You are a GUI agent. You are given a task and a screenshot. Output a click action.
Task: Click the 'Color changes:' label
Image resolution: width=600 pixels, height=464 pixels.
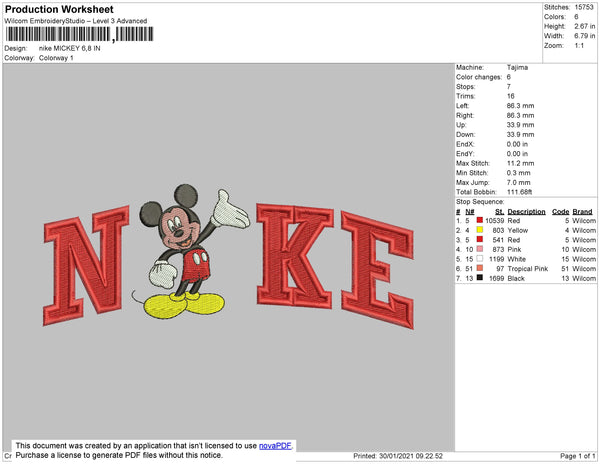point(479,77)
